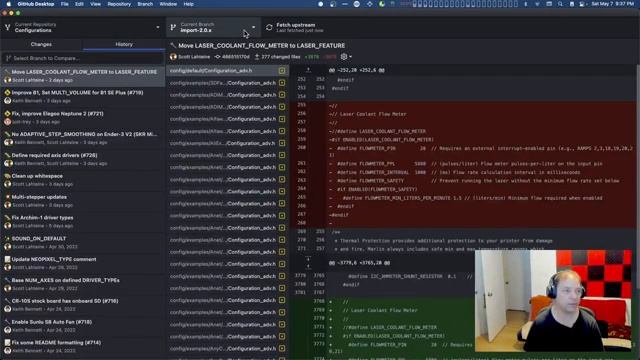Click avatar beside Update NEOPIXEL_TYPE comment commit

click(x=7, y=267)
